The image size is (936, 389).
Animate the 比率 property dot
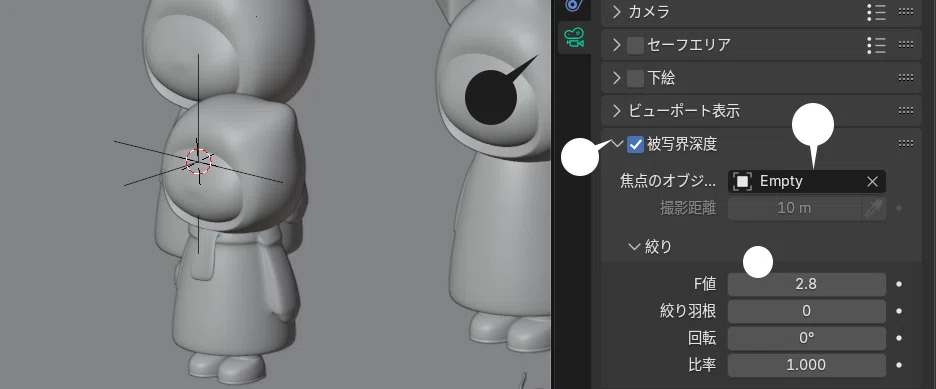pos(899,365)
